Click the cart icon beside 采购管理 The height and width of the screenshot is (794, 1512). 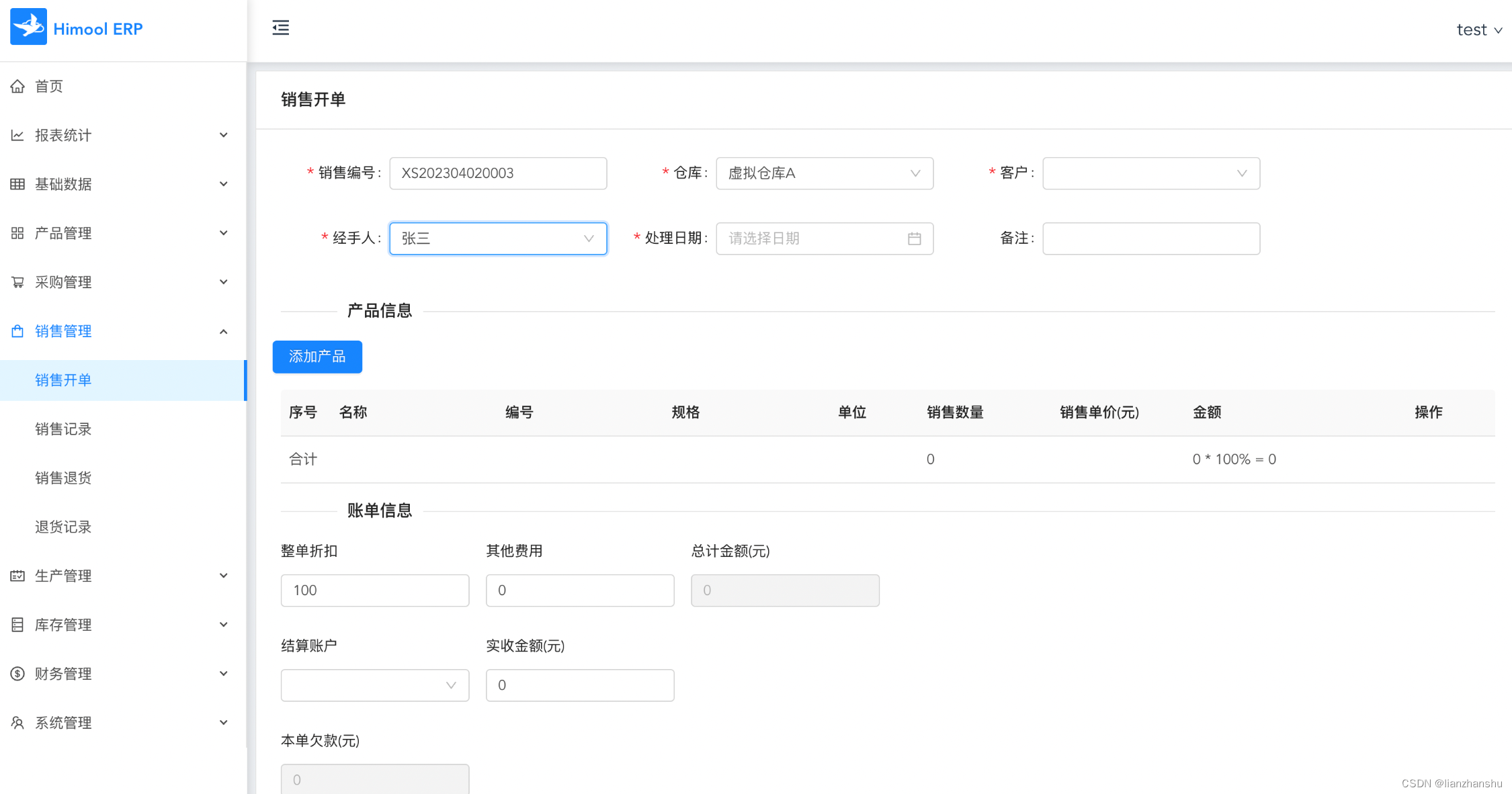[x=17, y=282]
